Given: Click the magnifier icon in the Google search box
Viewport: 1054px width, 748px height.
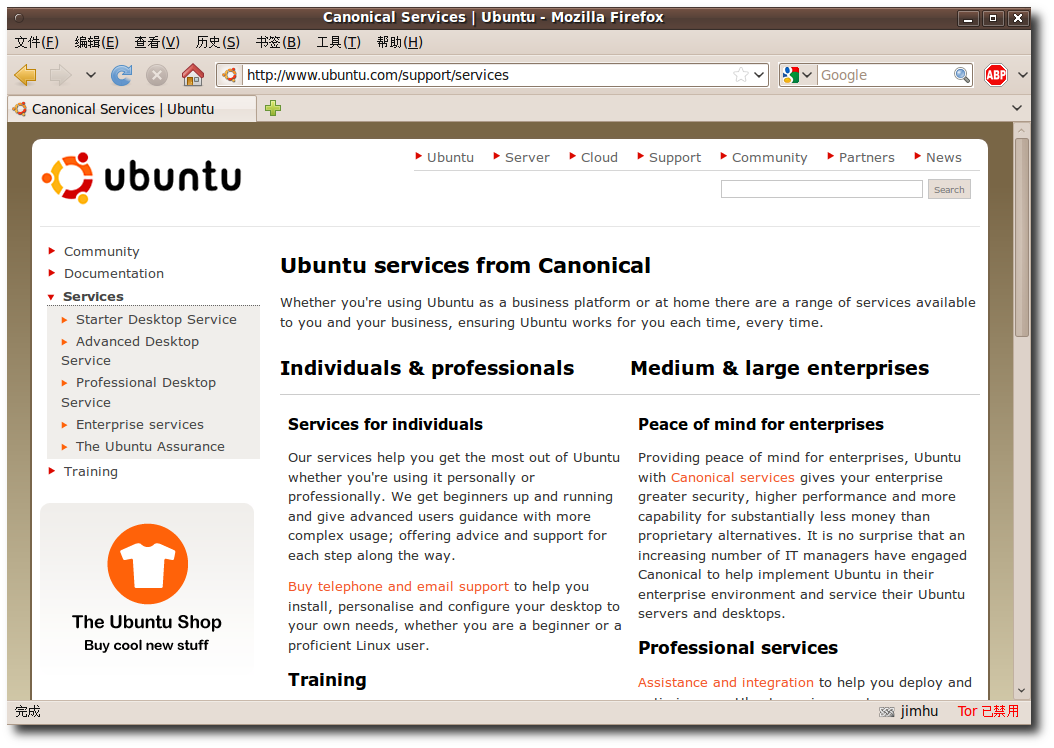Looking at the screenshot, I should (962, 75).
